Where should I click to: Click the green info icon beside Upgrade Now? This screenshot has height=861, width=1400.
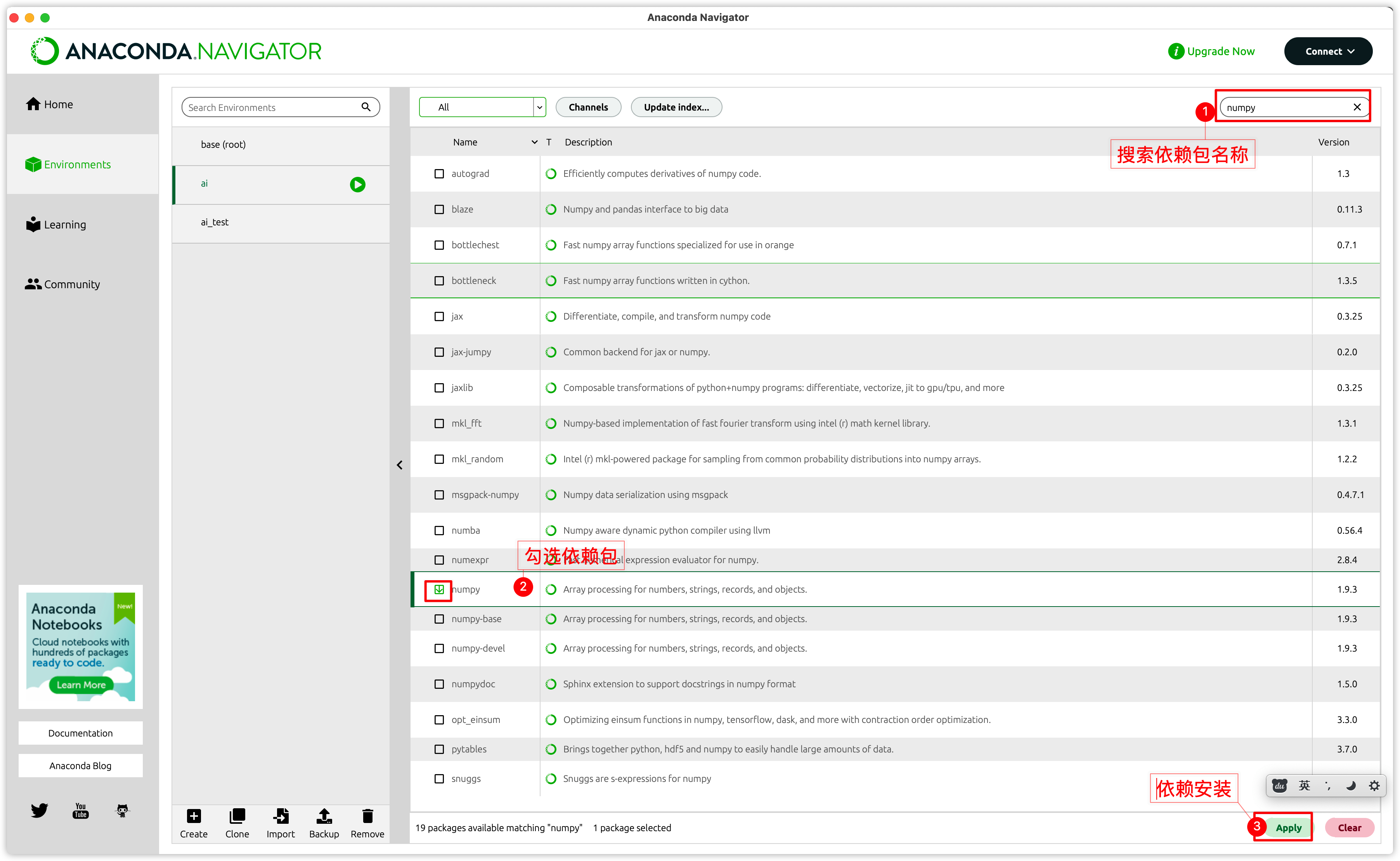(x=1176, y=51)
